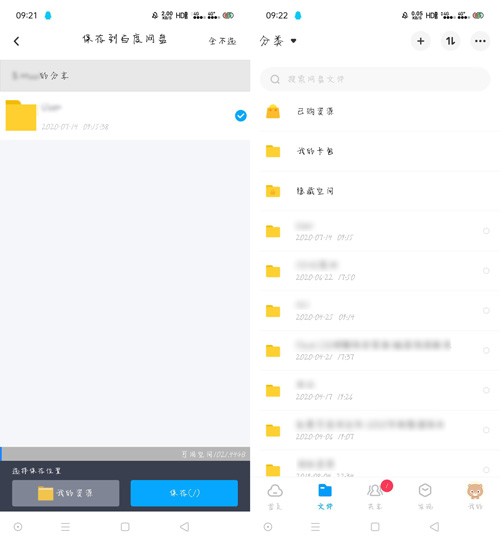
Task: Open 已购资源 shopping bag item
Action: click(x=375, y=112)
